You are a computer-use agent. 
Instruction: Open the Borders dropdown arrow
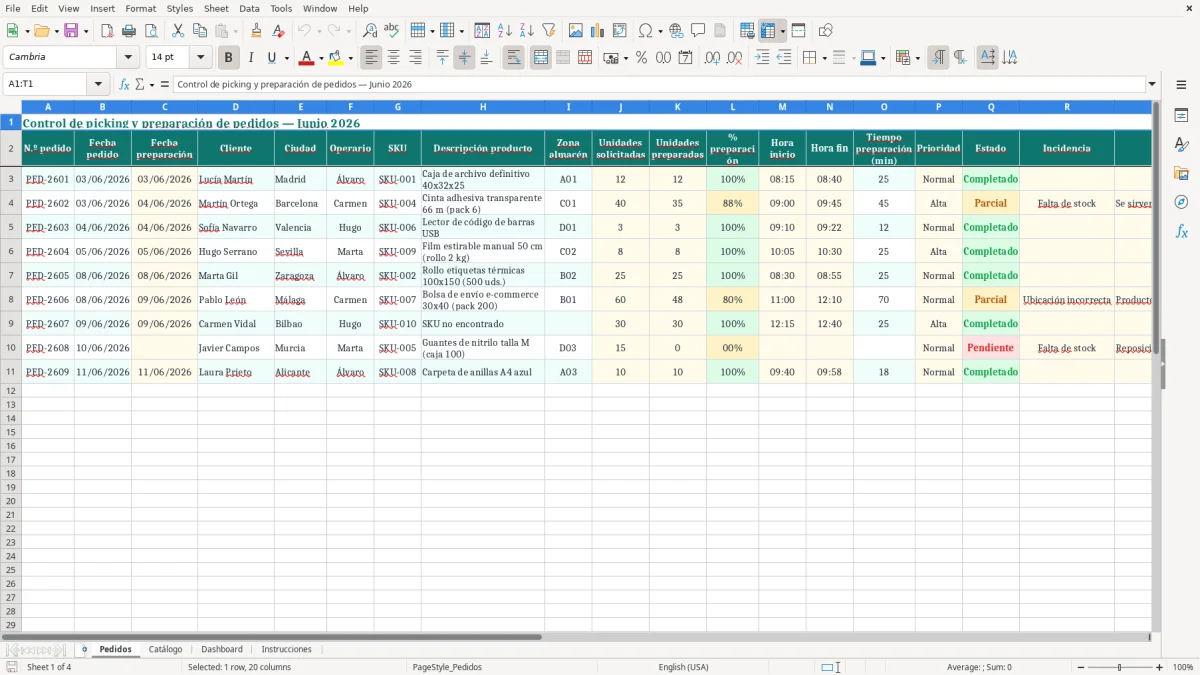click(825, 58)
